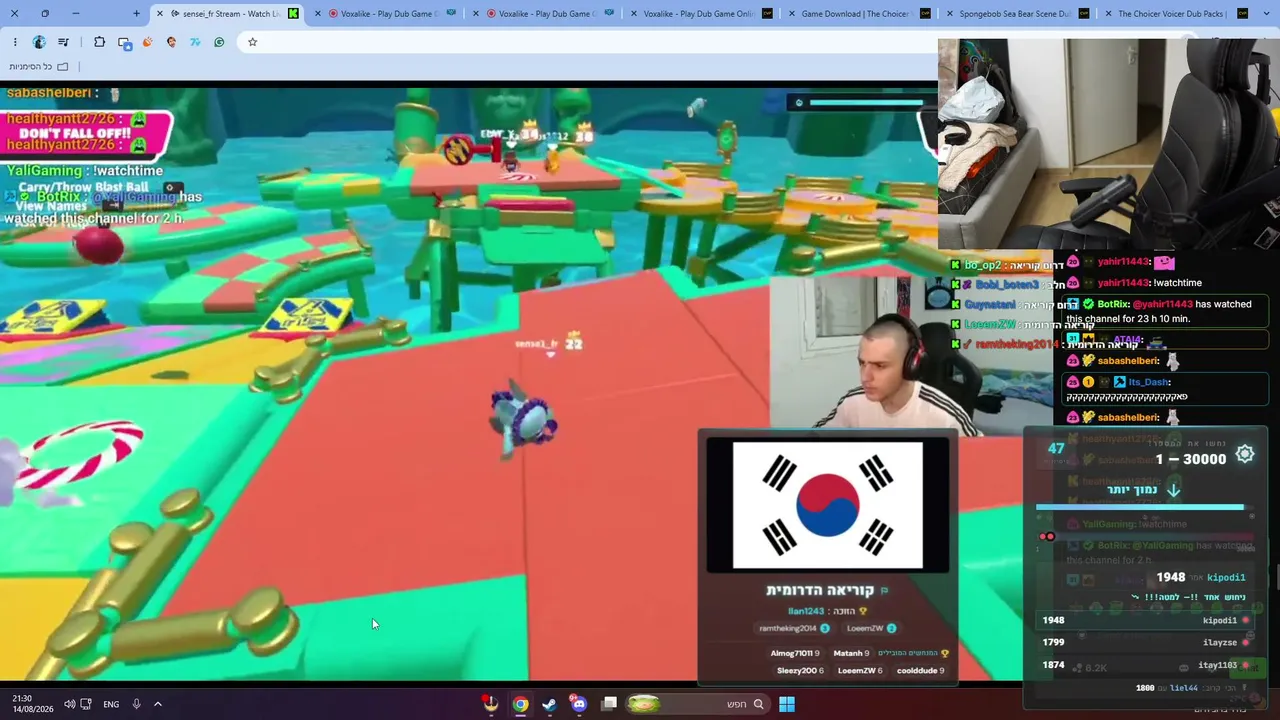1280x720 pixels.
Task: Click the magnifier icon in taskbar search
Action: tap(758, 704)
